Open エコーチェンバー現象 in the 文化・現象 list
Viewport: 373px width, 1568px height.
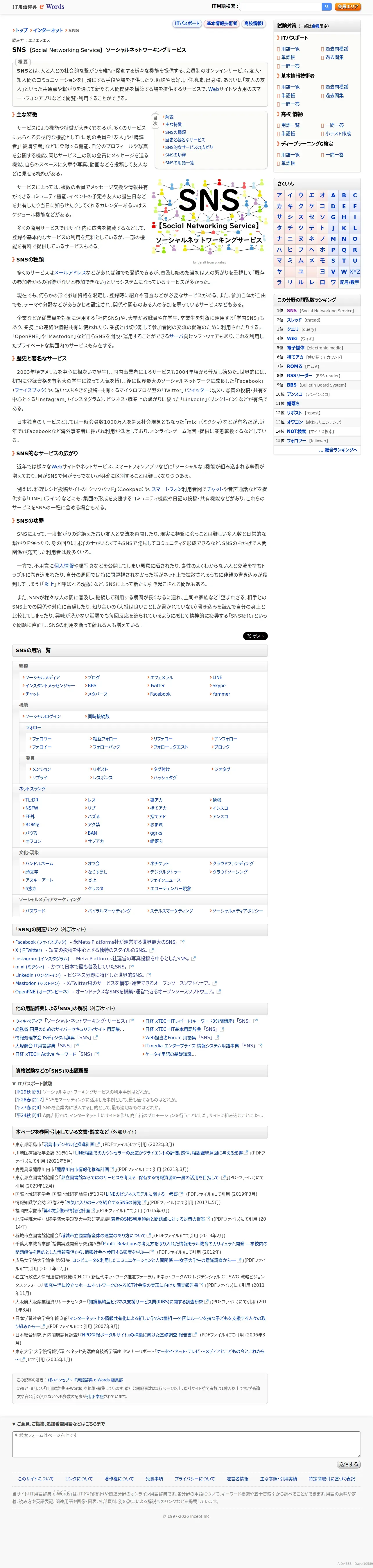[171, 889]
